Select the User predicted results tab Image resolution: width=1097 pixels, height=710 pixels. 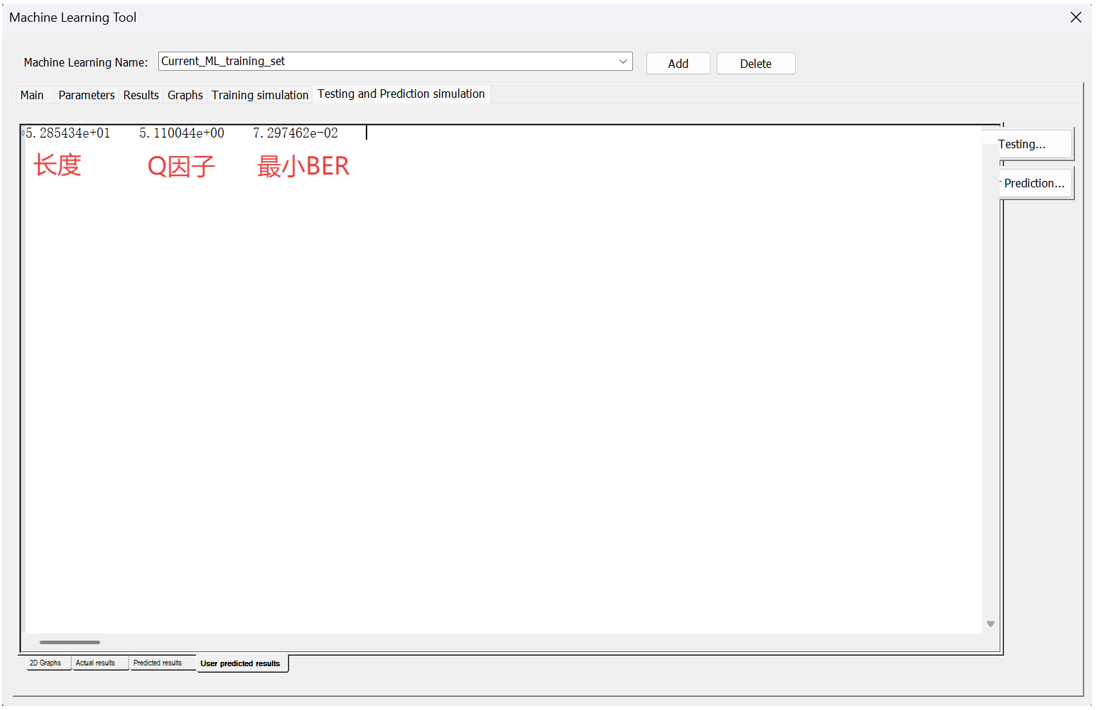point(240,663)
